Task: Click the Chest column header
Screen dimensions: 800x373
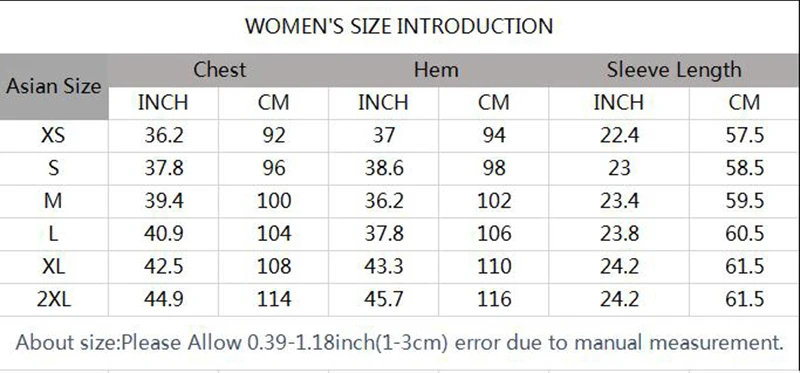Action: (x=219, y=70)
